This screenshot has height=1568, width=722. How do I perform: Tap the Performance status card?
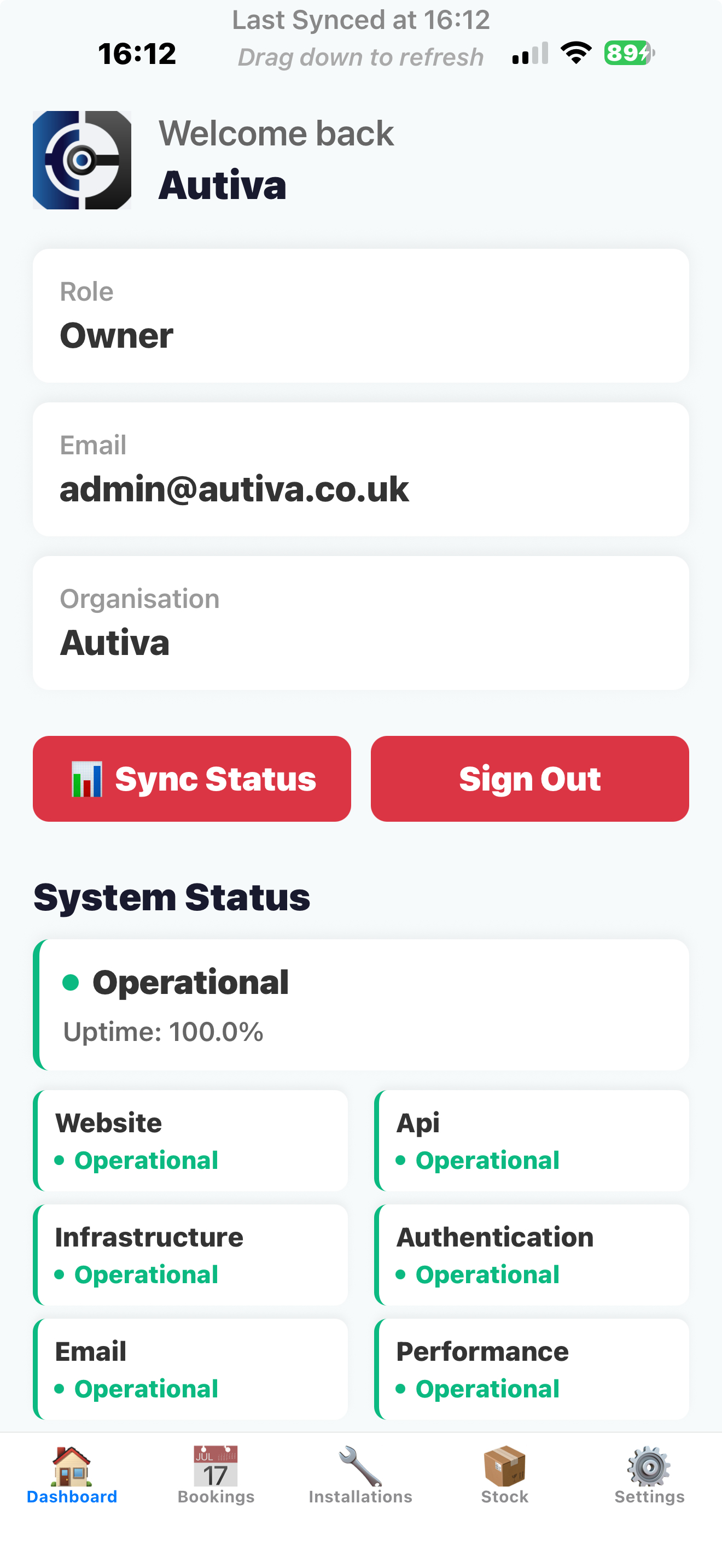[x=532, y=1369]
